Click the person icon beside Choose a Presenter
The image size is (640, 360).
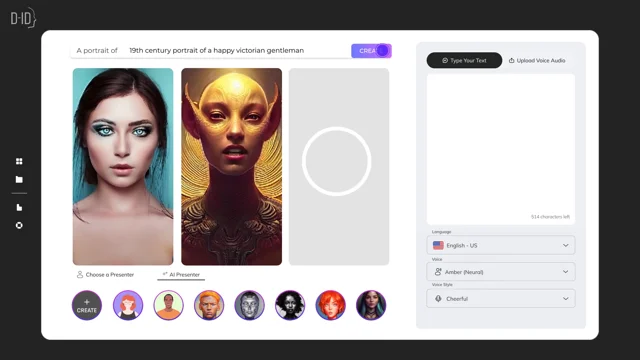(x=80, y=275)
